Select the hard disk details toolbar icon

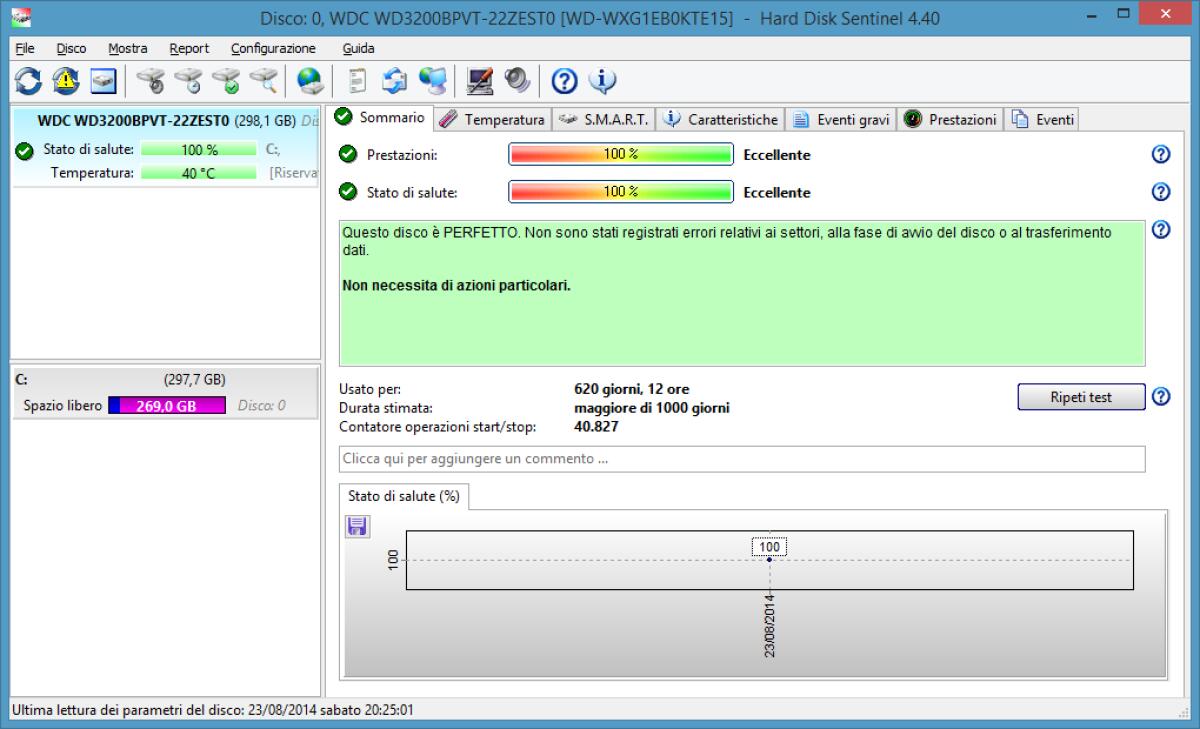[x=102, y=82]
